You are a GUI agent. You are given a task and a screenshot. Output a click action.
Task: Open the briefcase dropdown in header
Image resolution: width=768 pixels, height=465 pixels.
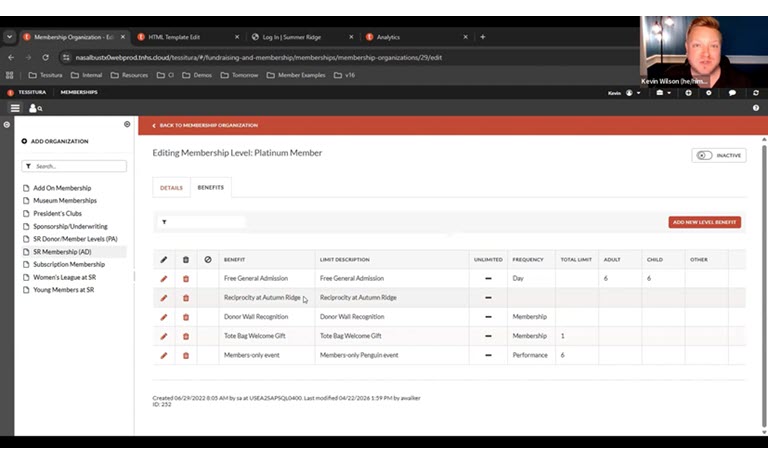[664, 93]
